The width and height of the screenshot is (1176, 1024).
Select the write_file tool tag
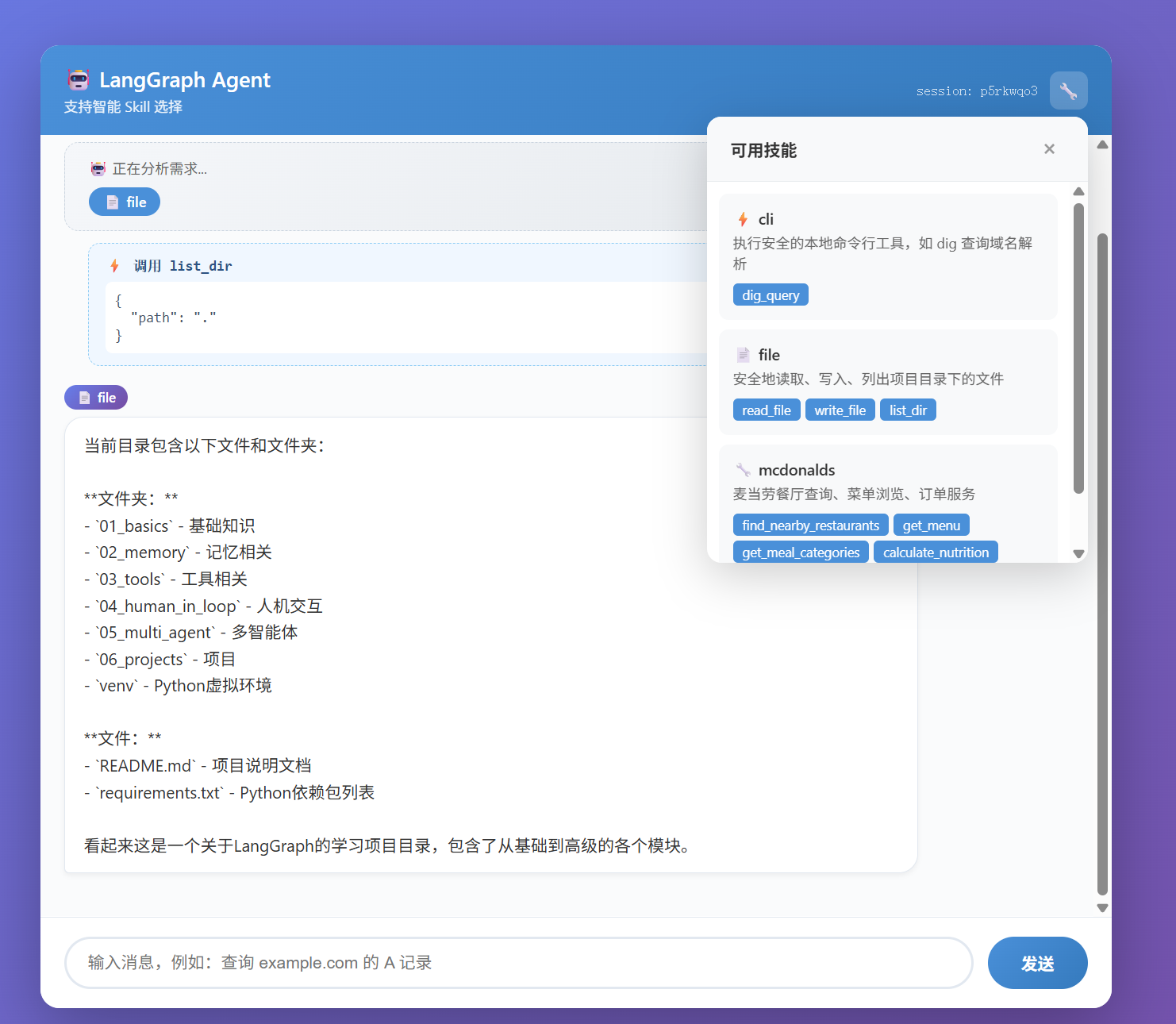(840, 410)
